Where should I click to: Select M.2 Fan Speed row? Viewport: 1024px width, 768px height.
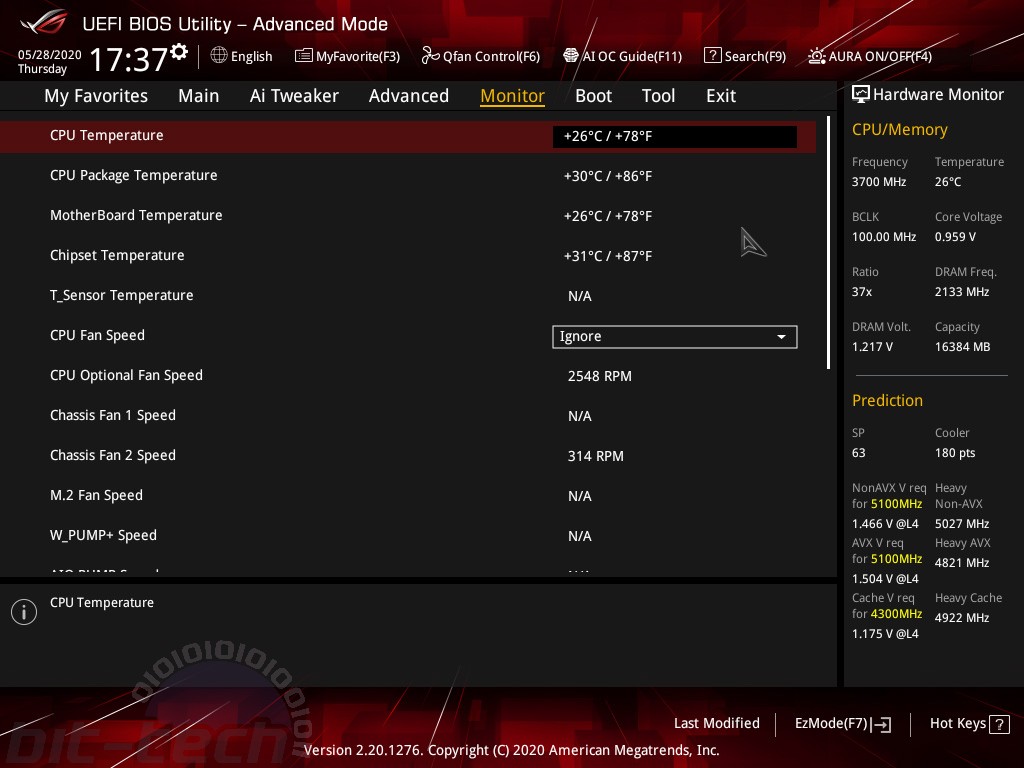pos(408,495)
